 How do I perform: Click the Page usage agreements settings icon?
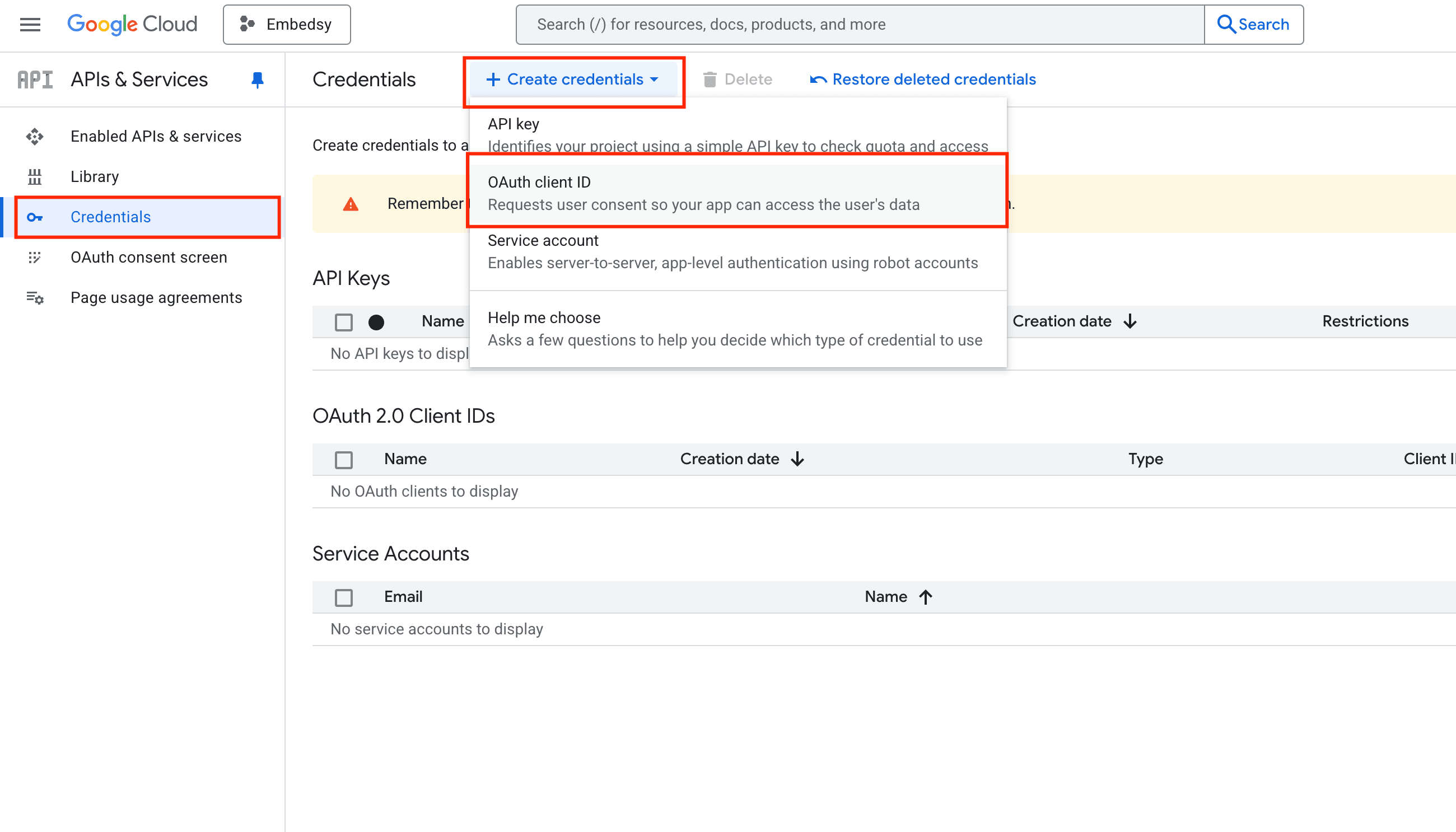35,298
